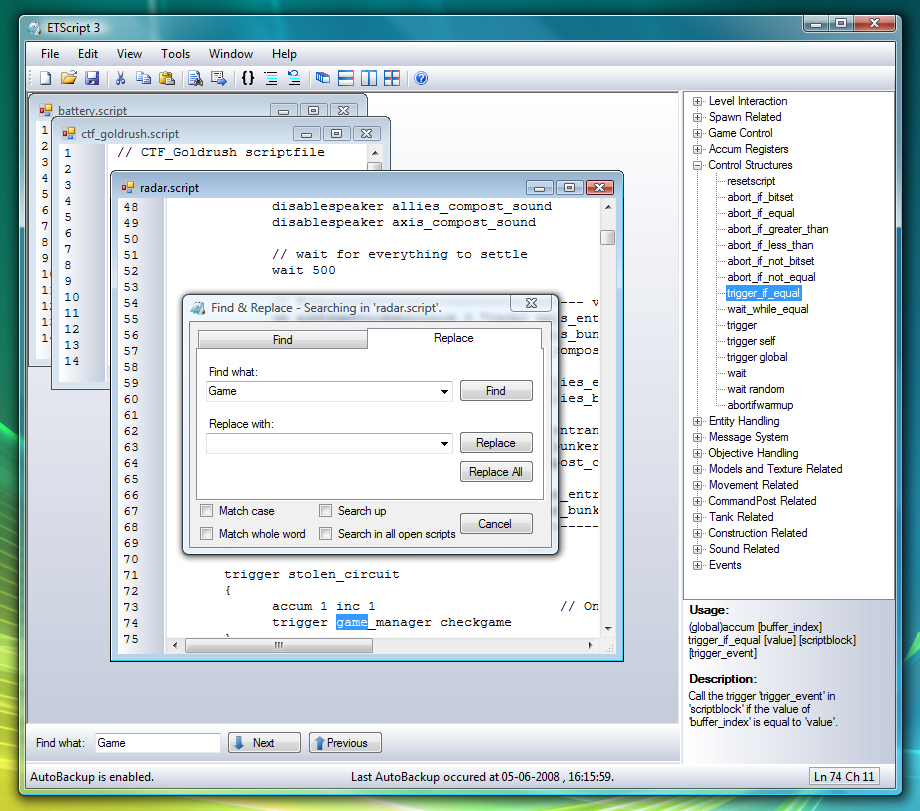Click the Cut scissors icon

coord(120,78)
